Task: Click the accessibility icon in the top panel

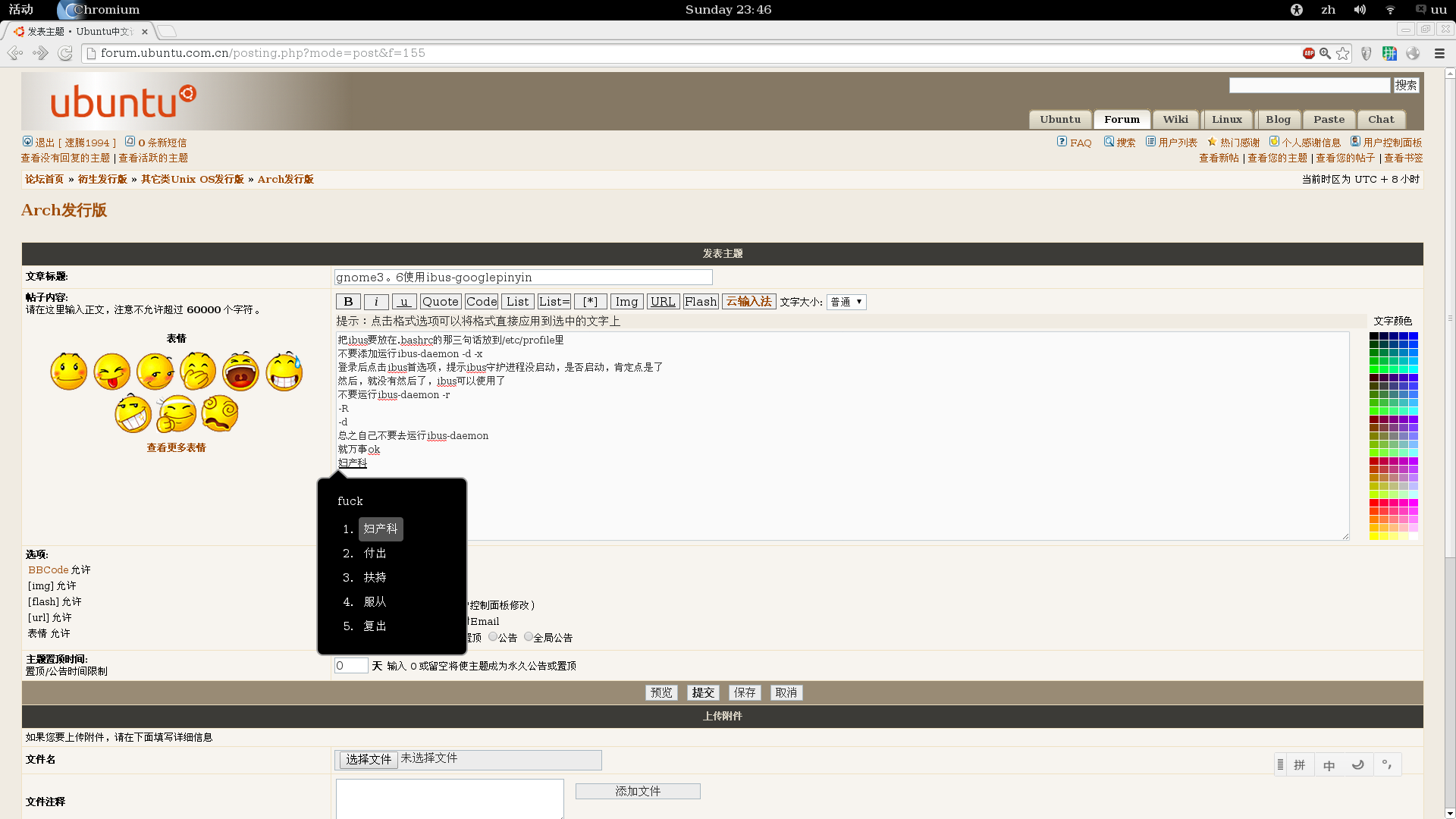Action: click(1297, 10)
